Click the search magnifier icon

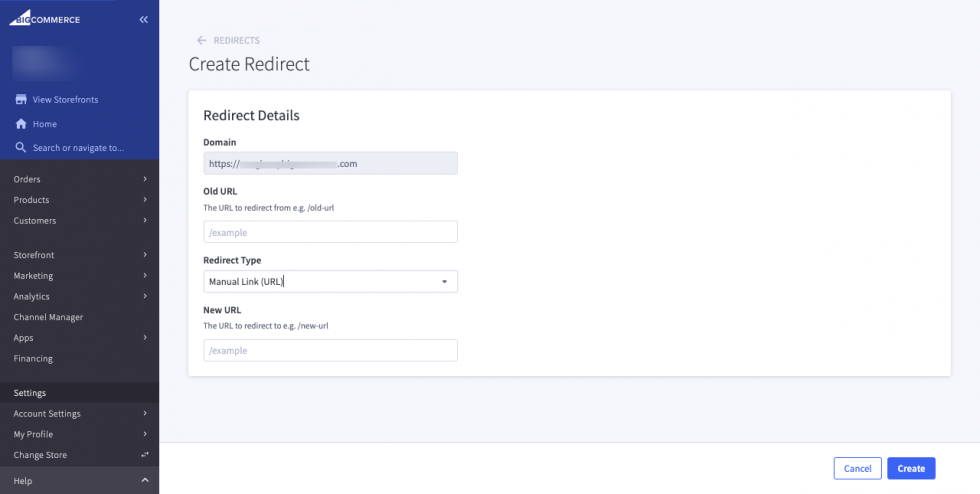point(20,148)
